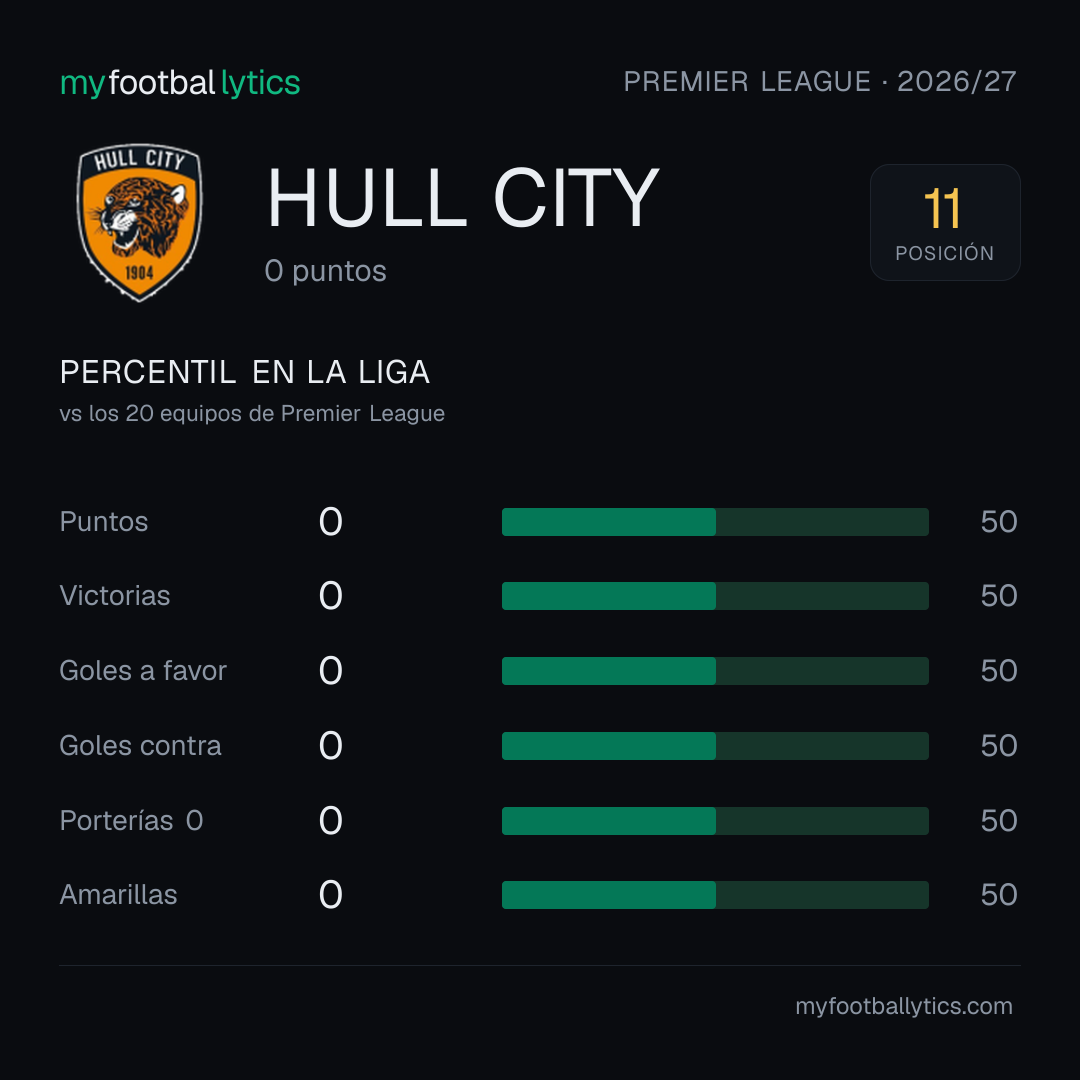This screenshot has width=1080, height=1080.
Task: Click the Goles a favor label
Action: tap(143, 670)
